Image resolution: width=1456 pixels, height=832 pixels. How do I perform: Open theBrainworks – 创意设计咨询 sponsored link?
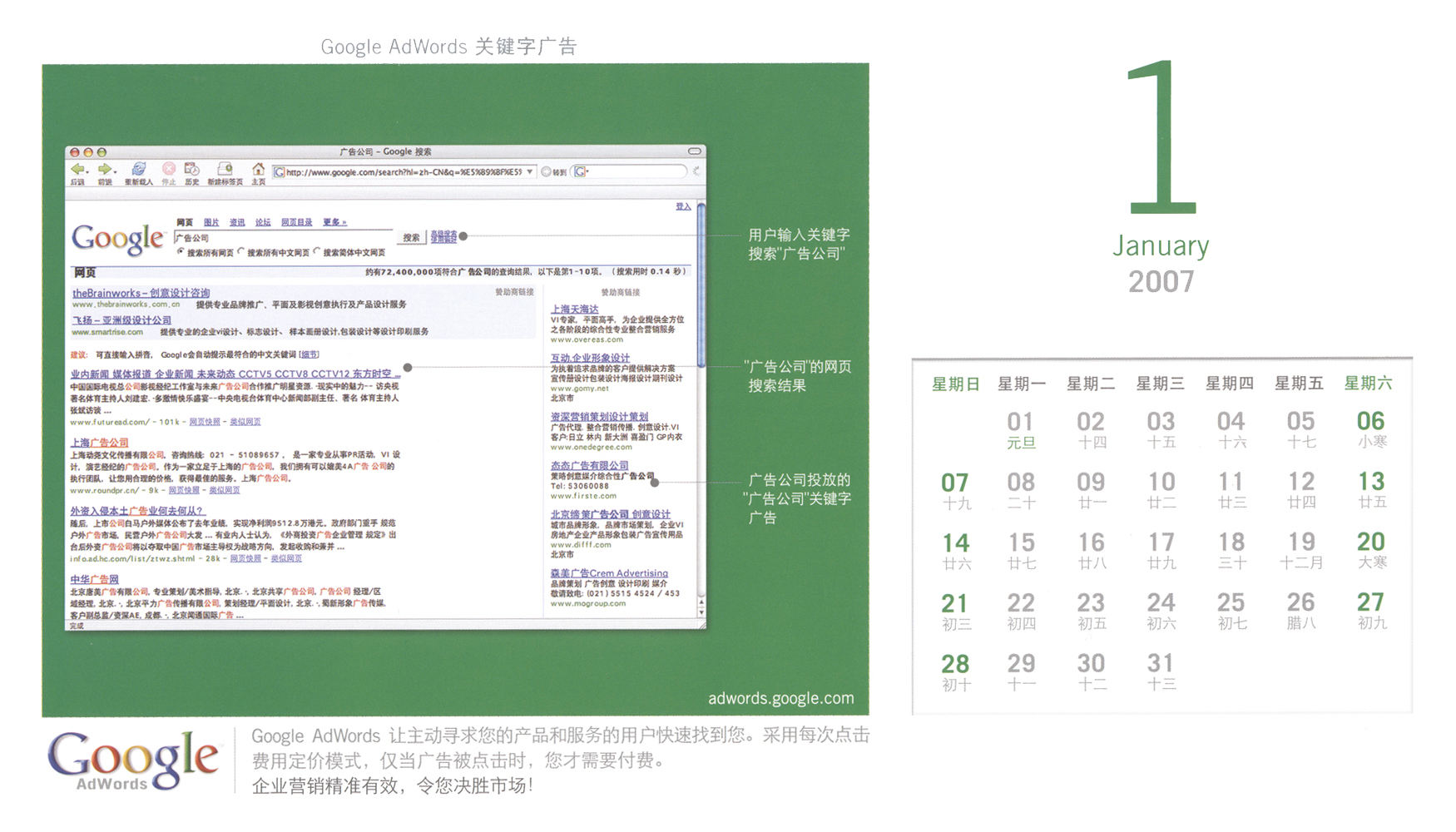tap(141, 293)
